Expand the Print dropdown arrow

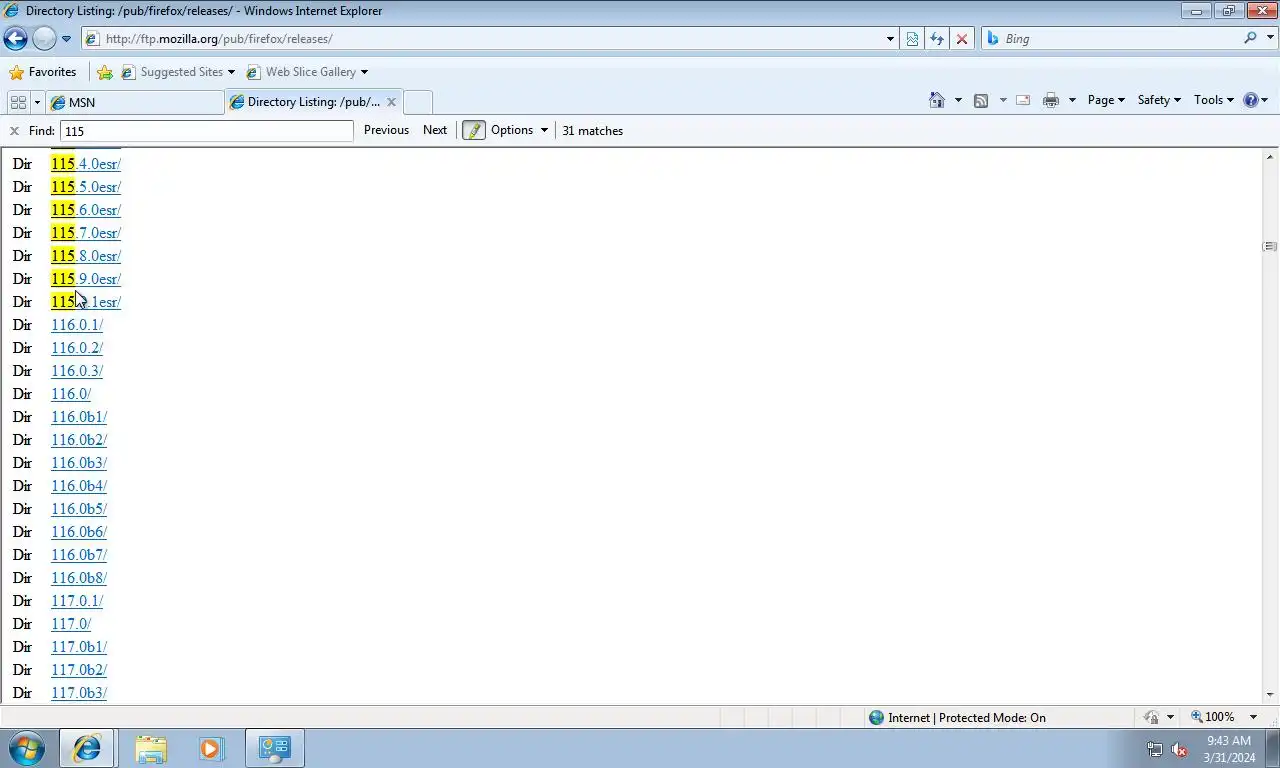click(x=1072, y=100)
